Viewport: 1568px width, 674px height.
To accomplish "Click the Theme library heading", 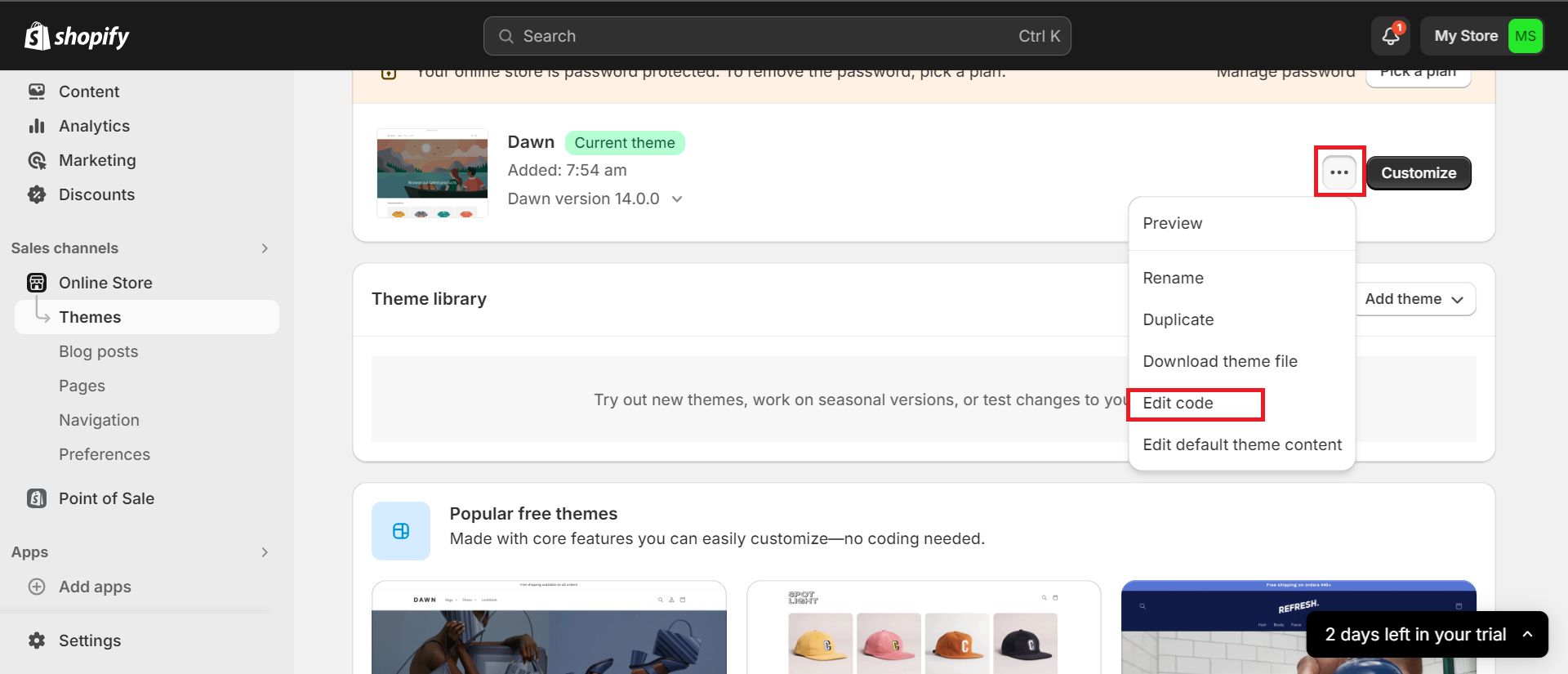I will pyautogui.click(x=429, y=299).
